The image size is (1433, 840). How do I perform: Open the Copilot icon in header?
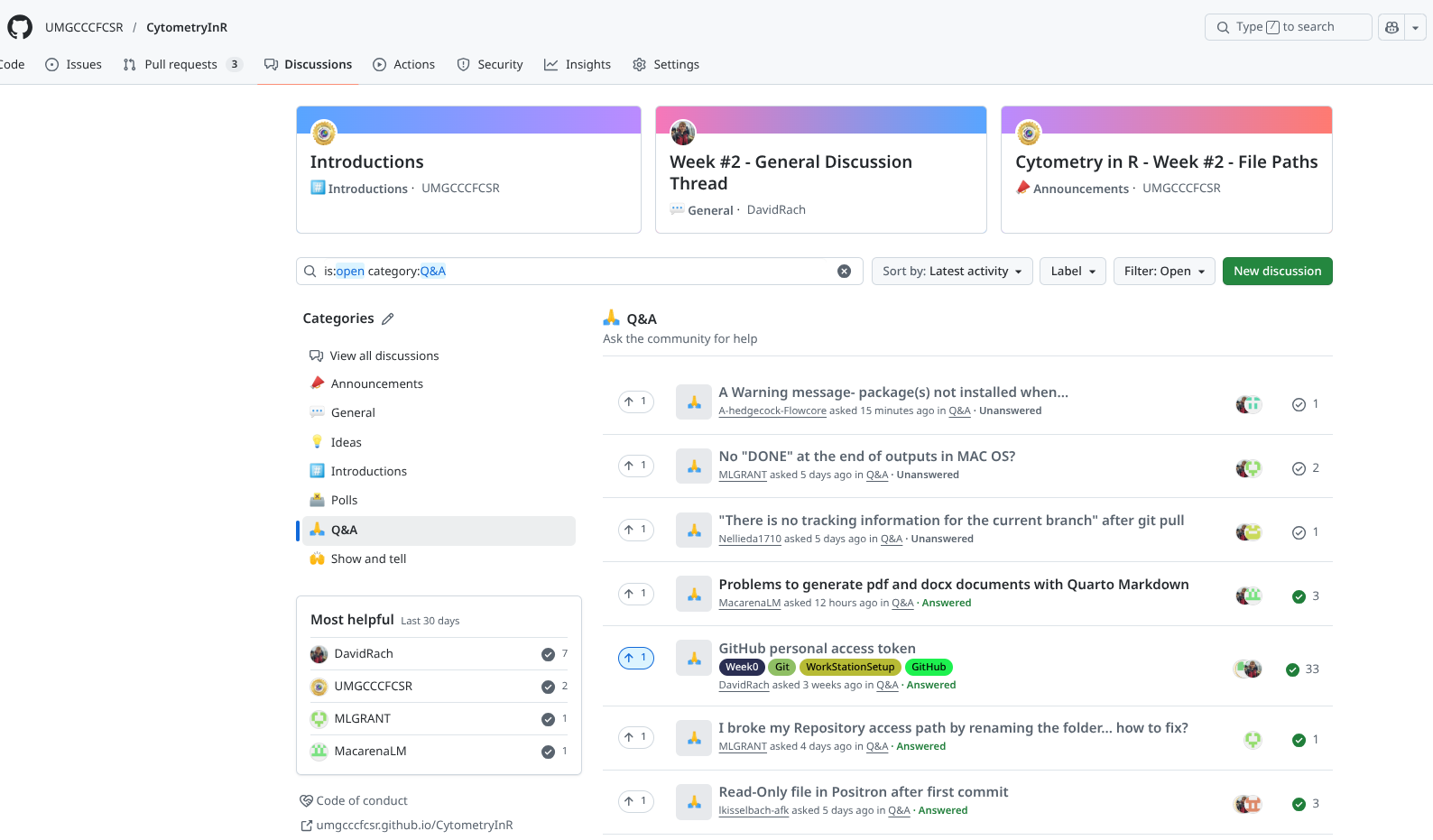pyautogui.click(x=1391, y=27)
